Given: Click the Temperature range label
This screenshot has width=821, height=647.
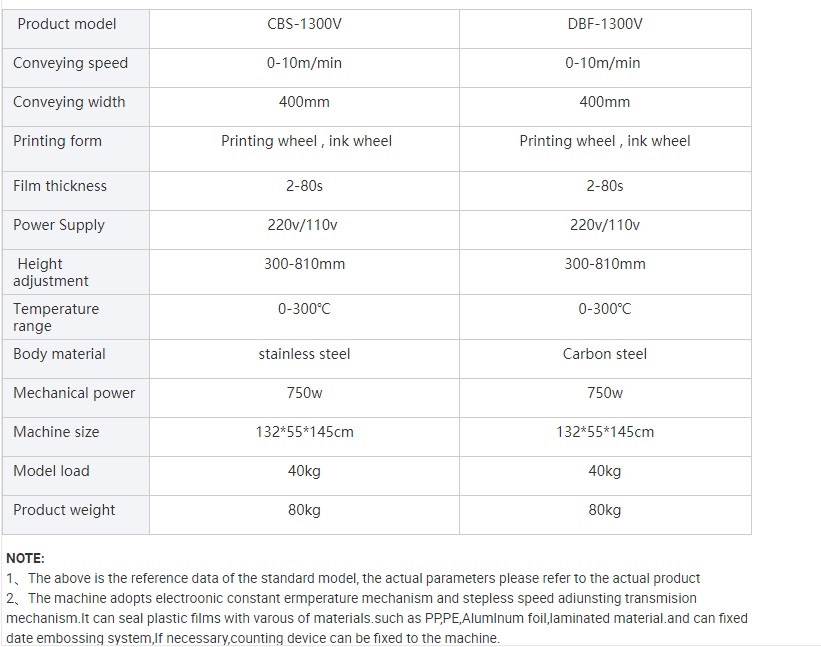Looking at the screenshot, I should pyautogui.click(x=56, y=317).
